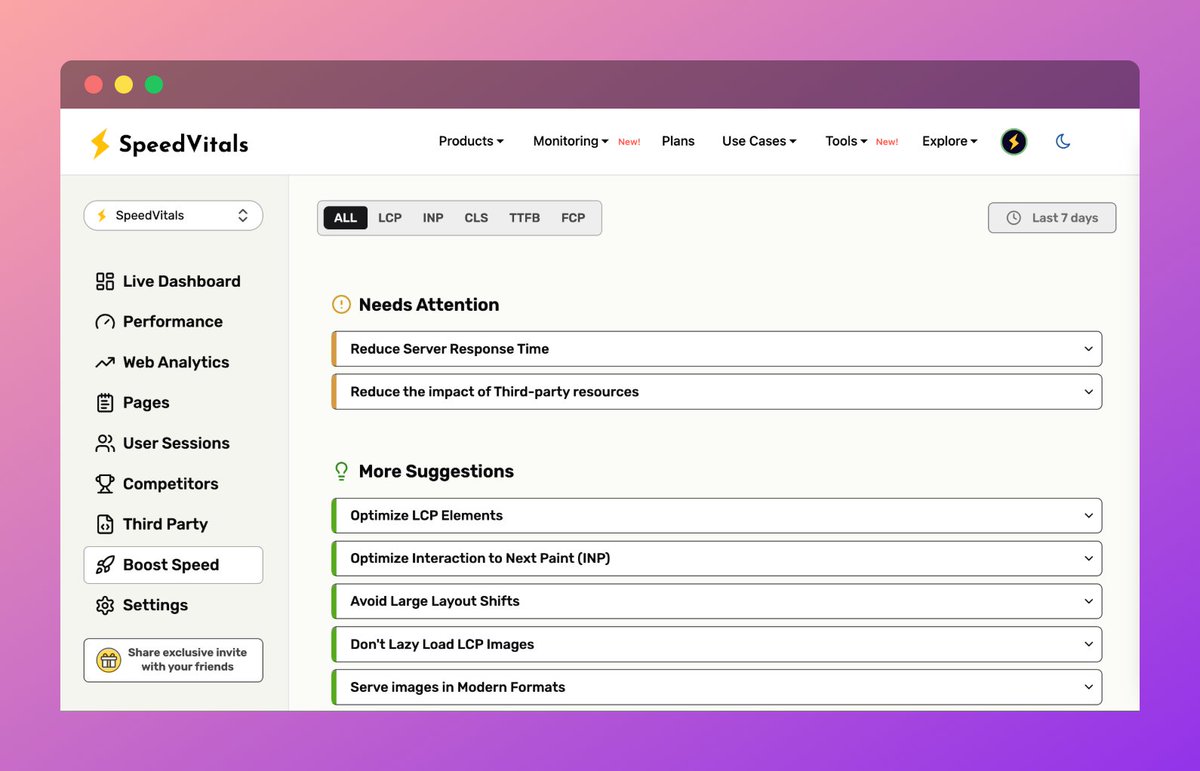The width and height of the screenshot is (1200, 771).
Task: Click the Serve images in Modern Formats title
Action: [457, 688]
